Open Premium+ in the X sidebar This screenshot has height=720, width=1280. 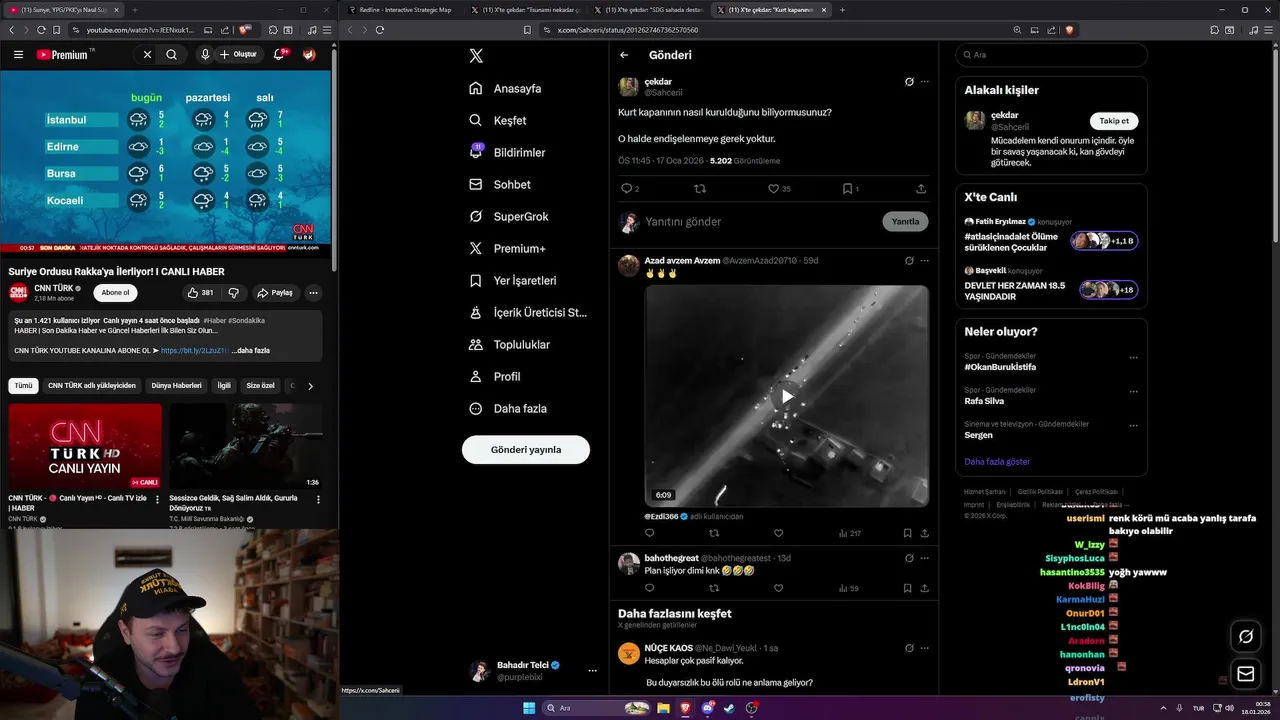click(x=506, y=248)
